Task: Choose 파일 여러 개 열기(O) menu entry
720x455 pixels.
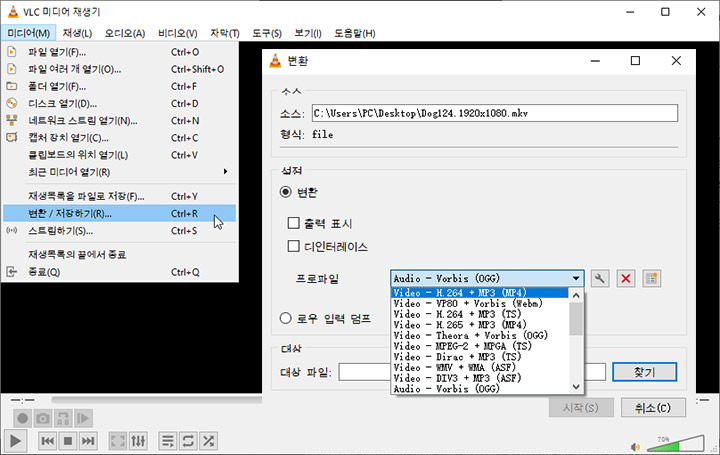Action: click(x=119, y=69)
